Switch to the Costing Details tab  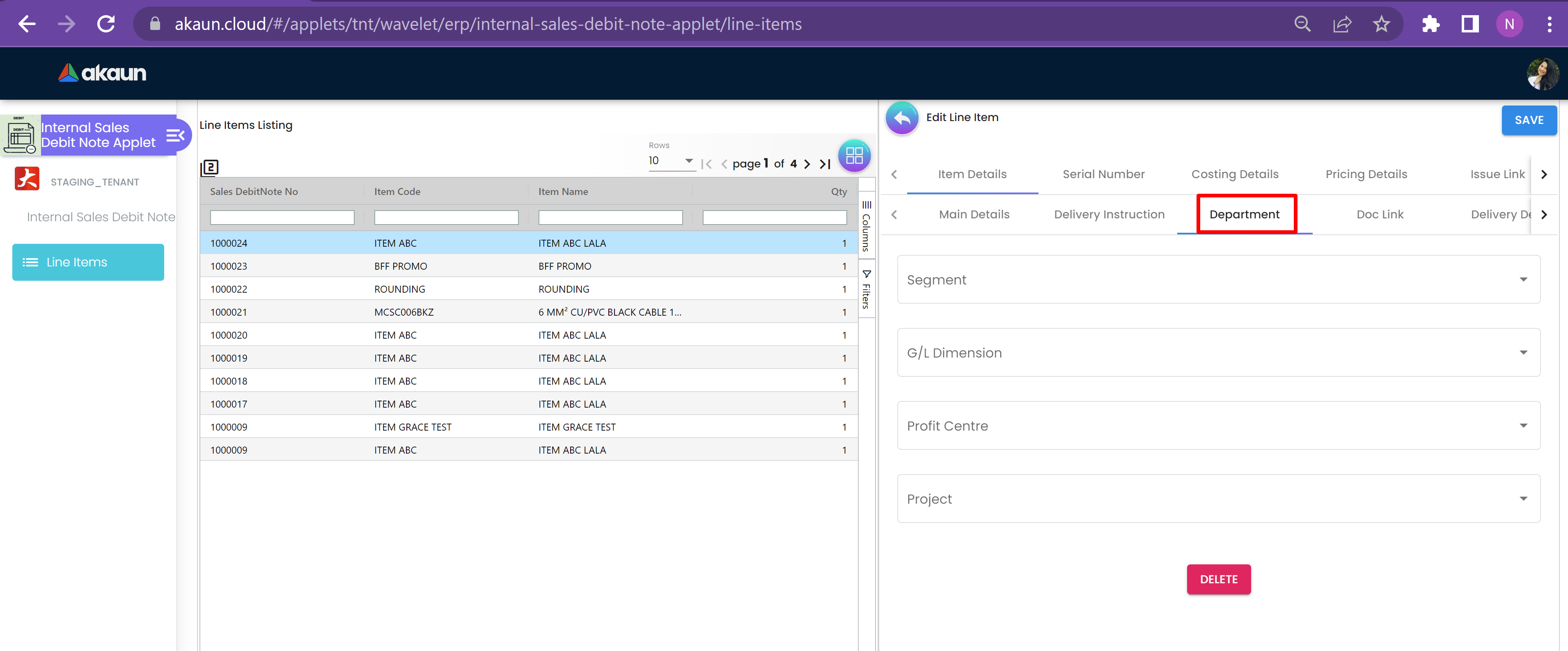pyautogui.click(x=1234, y=174)
